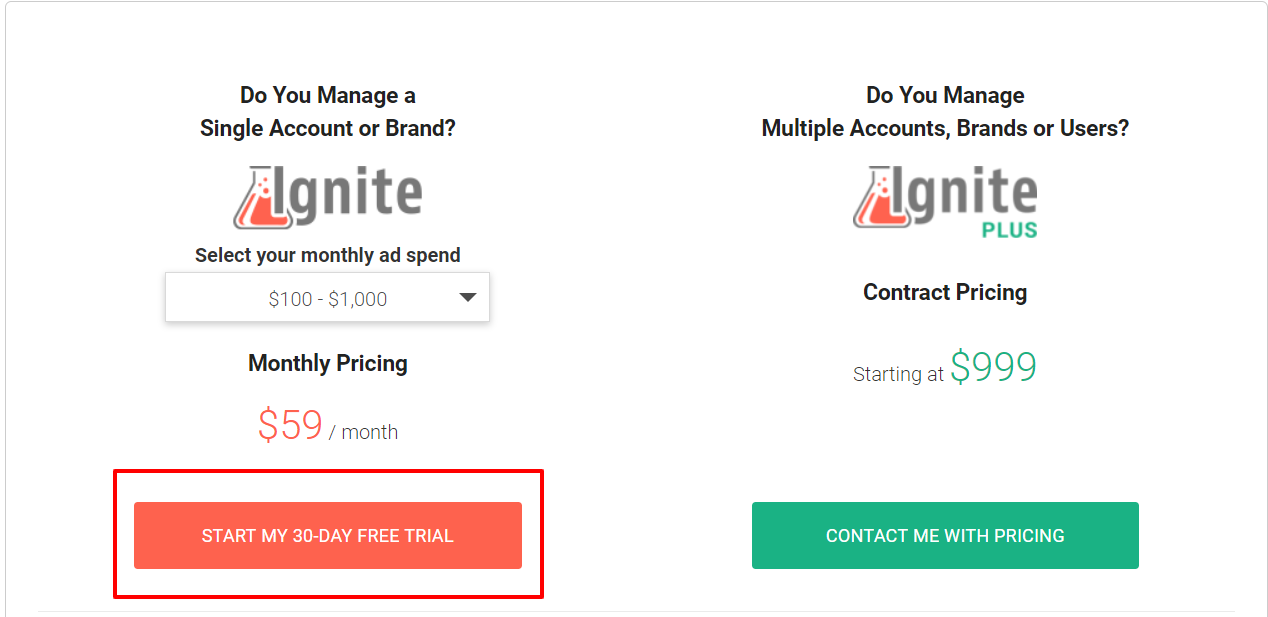Click 'Select your monthly ad spend' label
Image resolution: width=1268 pixels, height=617 pixels.
(x=327, y=254)
